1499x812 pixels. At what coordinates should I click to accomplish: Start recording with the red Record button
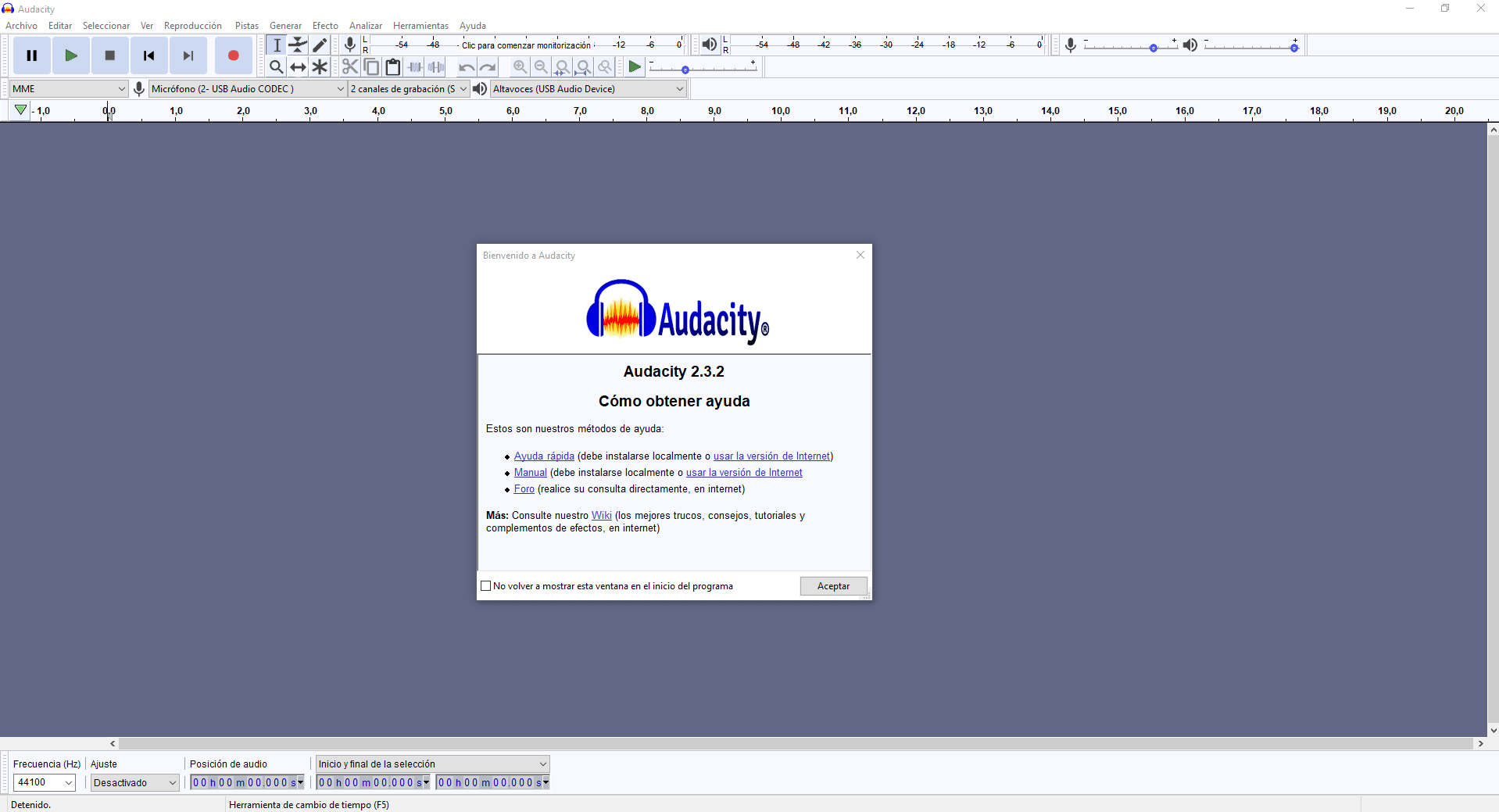coord(233,55)
